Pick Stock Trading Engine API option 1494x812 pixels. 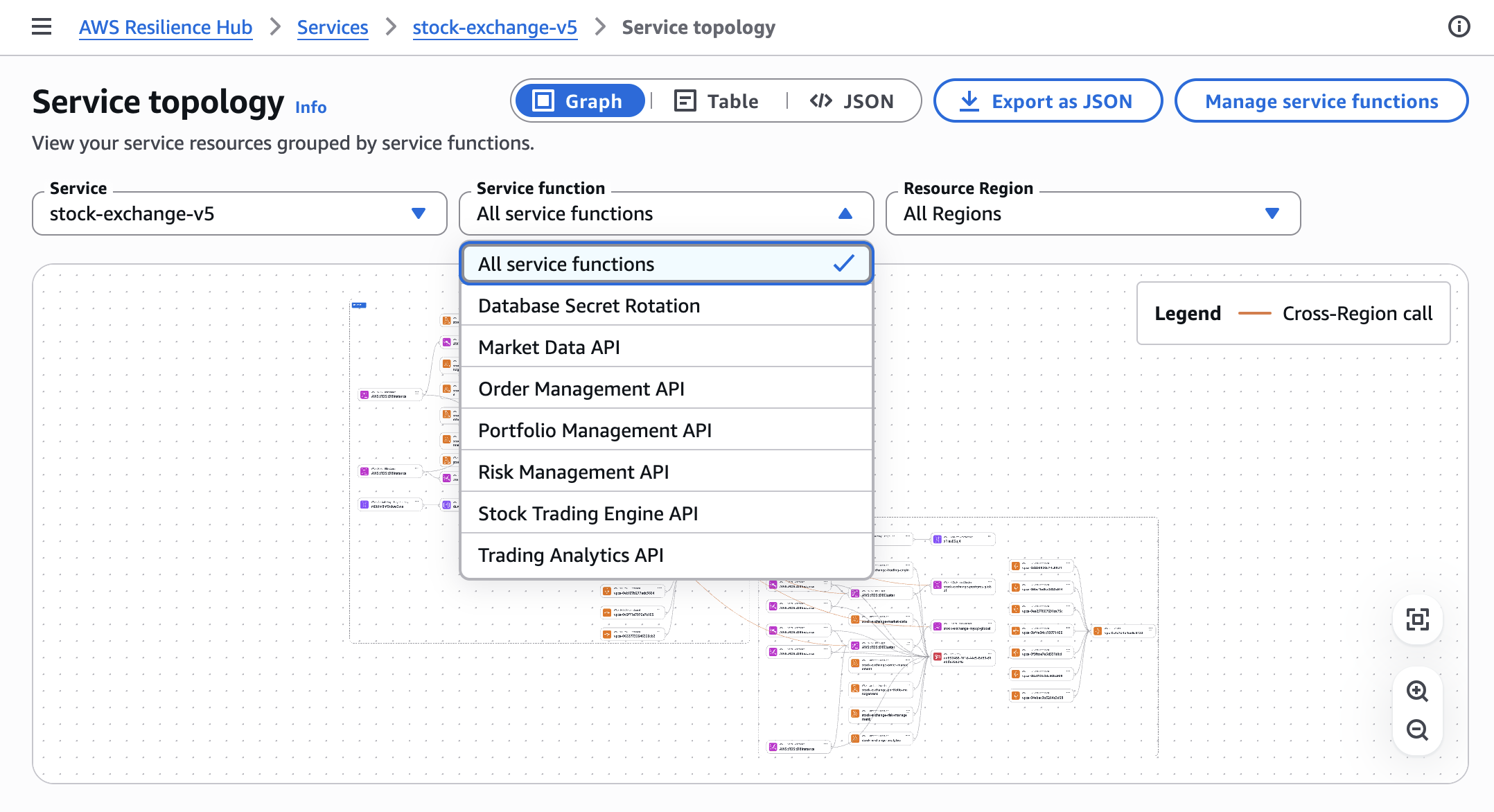(x=667, y=513)
